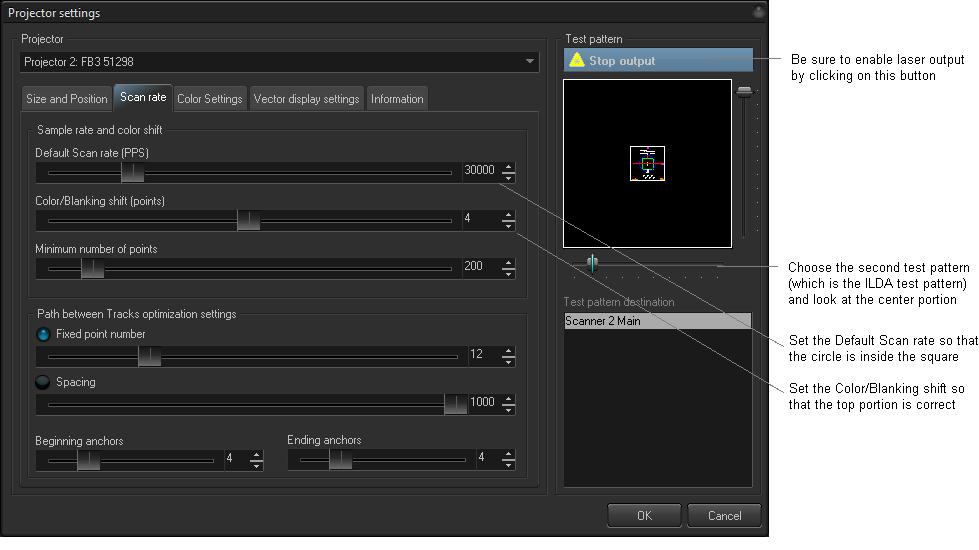The height and width of the screenshot is (550, 979).
Task: Open the Information tab
Action: click(x=397, y=99)
